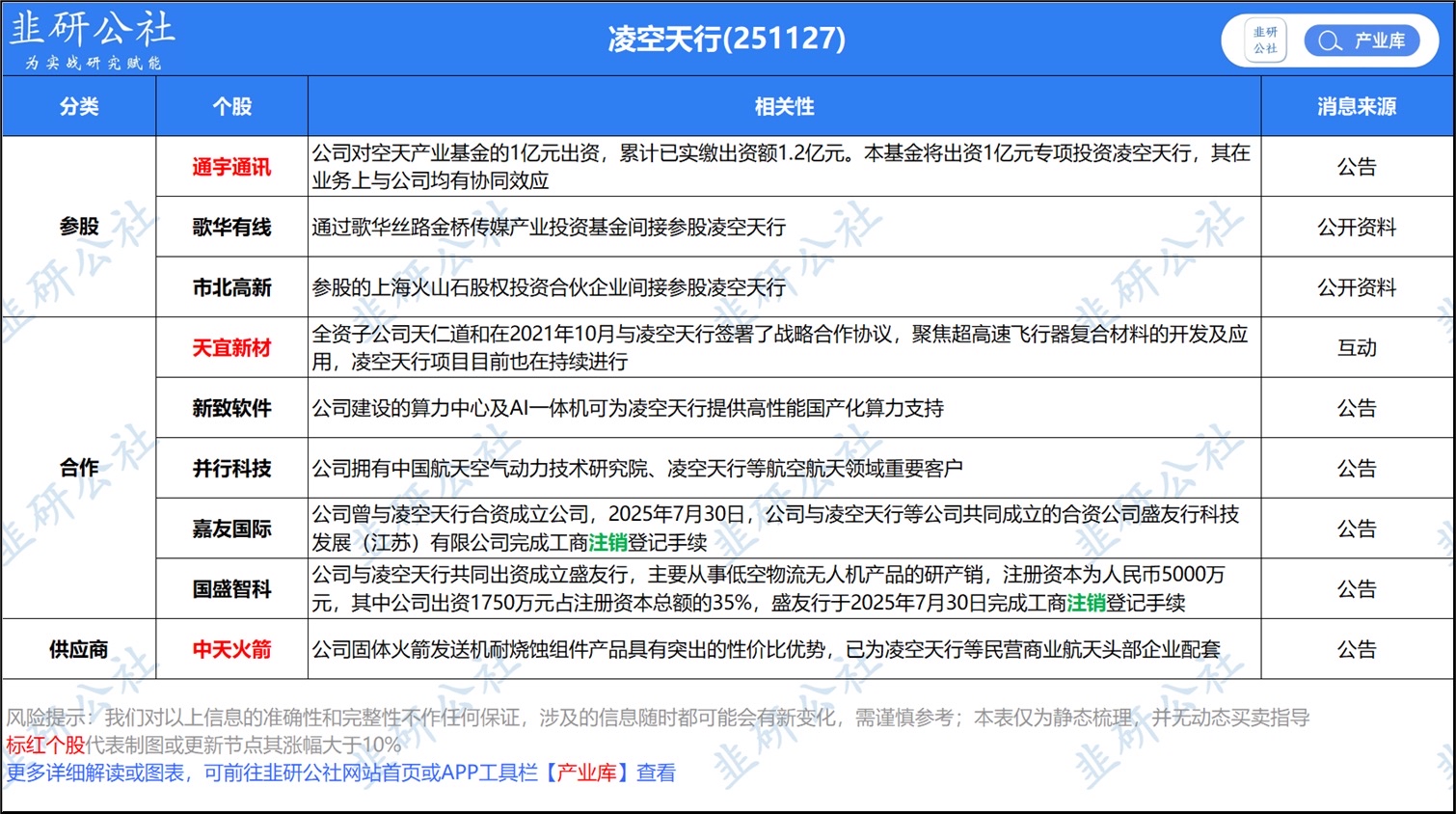Screen dimensions: 1456x814
Task: Click the 【产业库】 red link in footer
Action: point(585,773)
